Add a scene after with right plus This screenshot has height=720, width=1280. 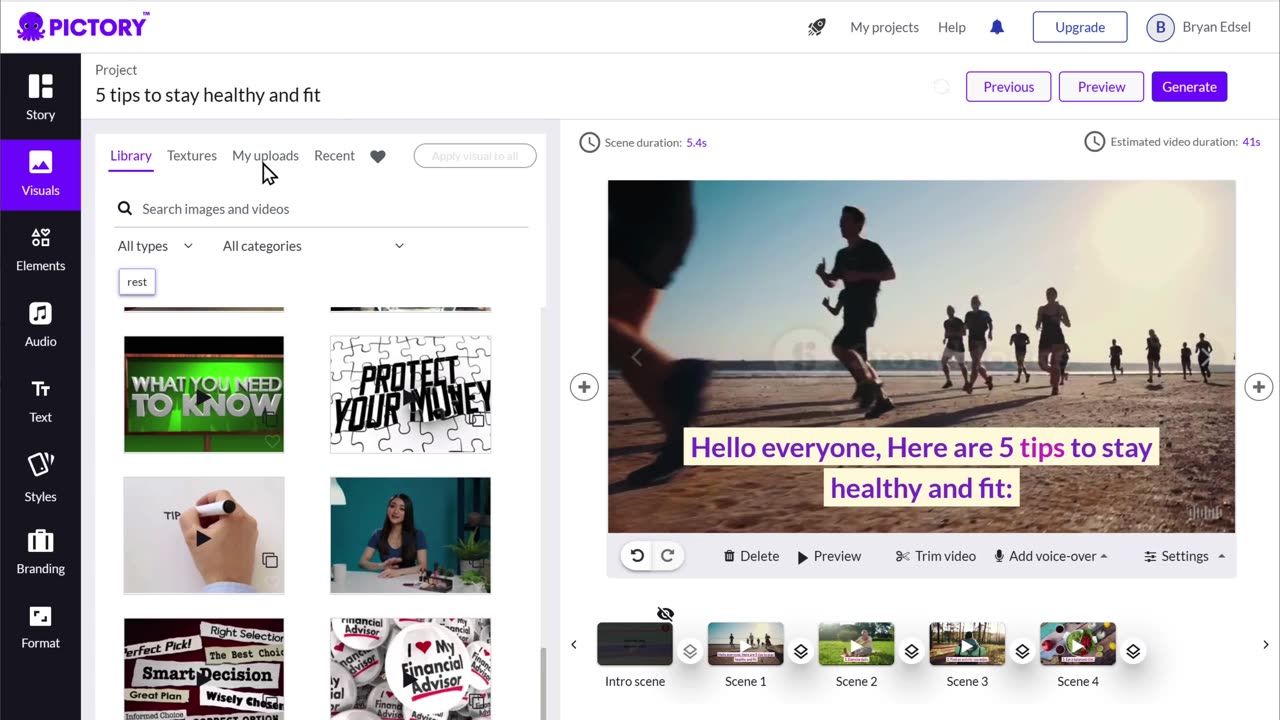coord(1258,387)
